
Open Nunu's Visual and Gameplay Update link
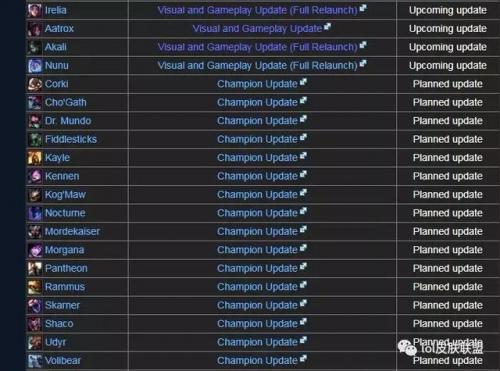tap(257, 66)
